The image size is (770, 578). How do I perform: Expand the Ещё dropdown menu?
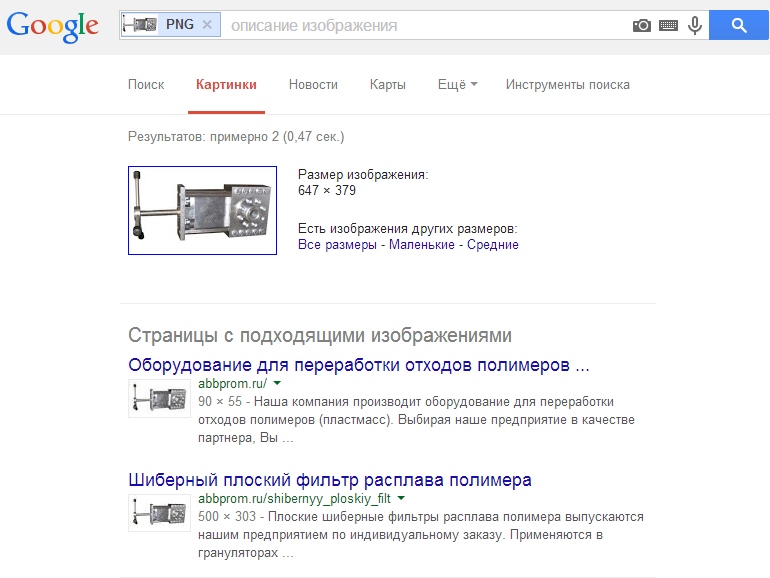[x=457, y=85]
